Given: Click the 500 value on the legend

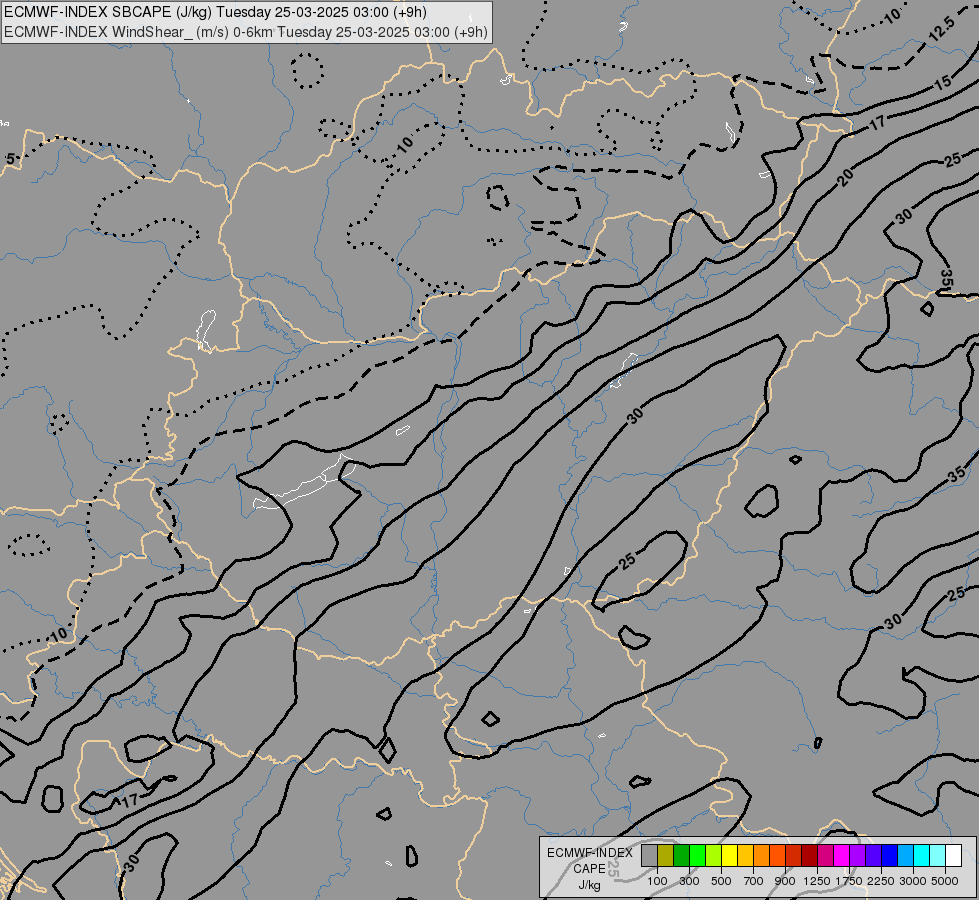Looking at the screenshot, I should point(721,881).
